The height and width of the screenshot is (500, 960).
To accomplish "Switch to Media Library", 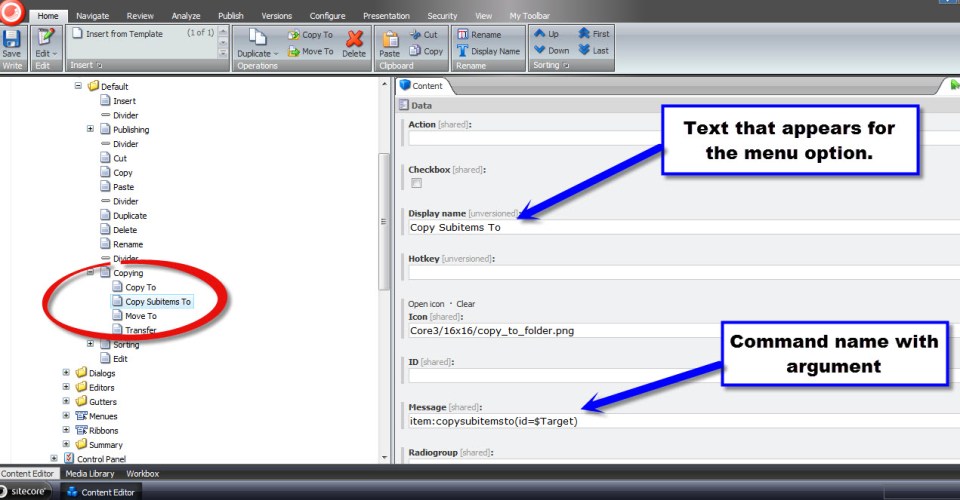I will pyautogui.click(x=90, y=474).
